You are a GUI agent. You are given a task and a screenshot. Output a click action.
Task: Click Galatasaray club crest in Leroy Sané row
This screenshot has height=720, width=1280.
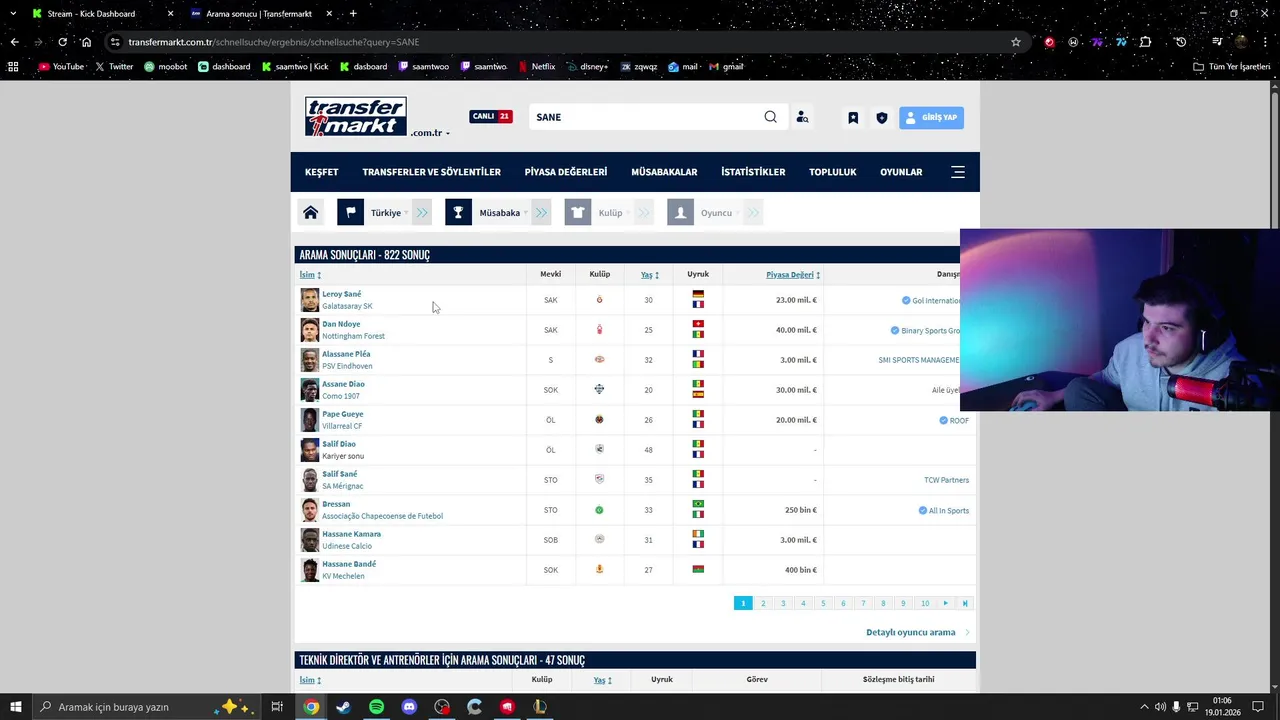[599, 300]
